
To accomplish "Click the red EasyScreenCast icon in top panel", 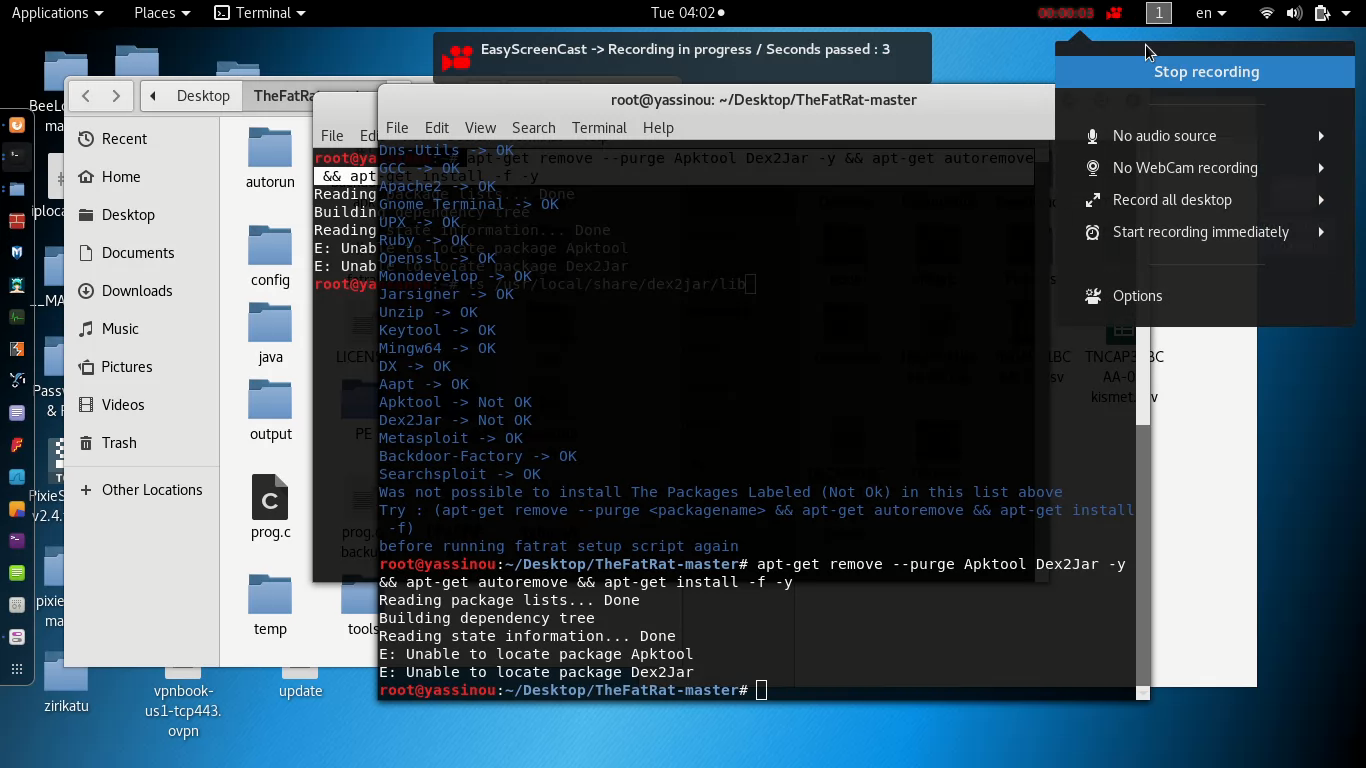I will tap(1114, 13).
